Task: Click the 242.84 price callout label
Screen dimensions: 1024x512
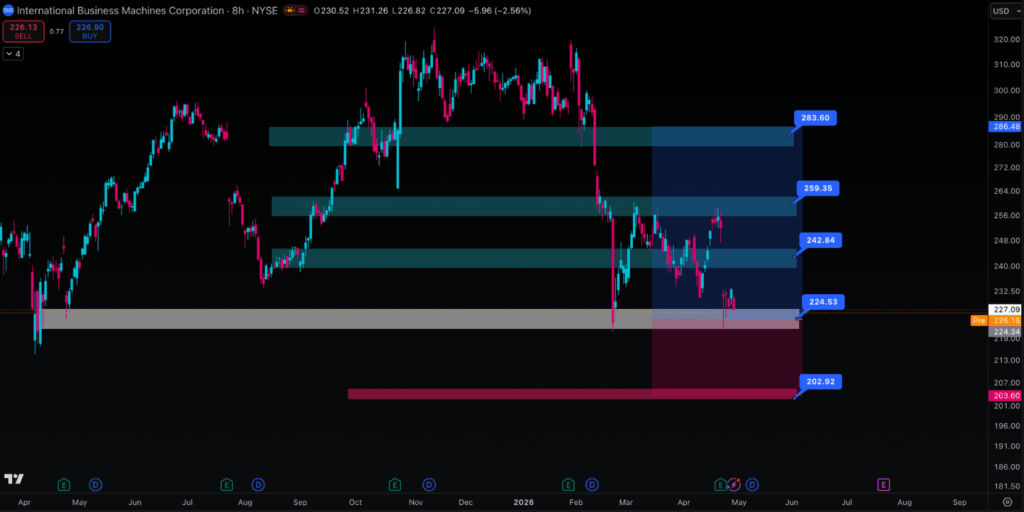Action: coord(817,241)
